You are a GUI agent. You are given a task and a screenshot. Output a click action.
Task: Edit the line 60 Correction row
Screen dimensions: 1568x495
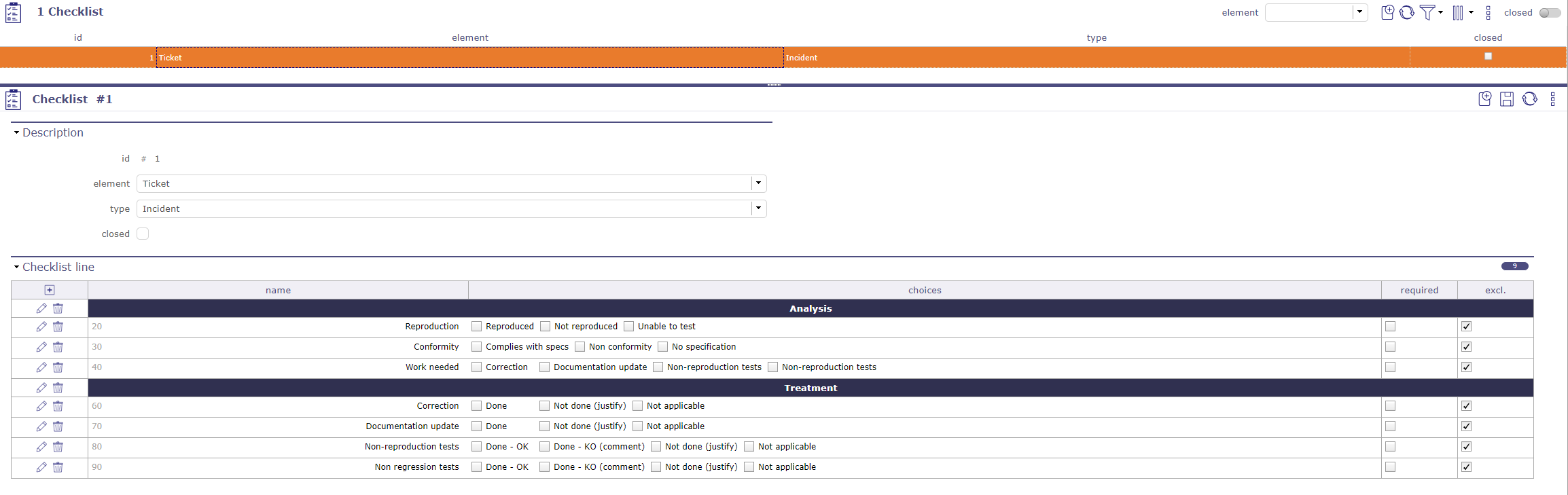[41, 406]
